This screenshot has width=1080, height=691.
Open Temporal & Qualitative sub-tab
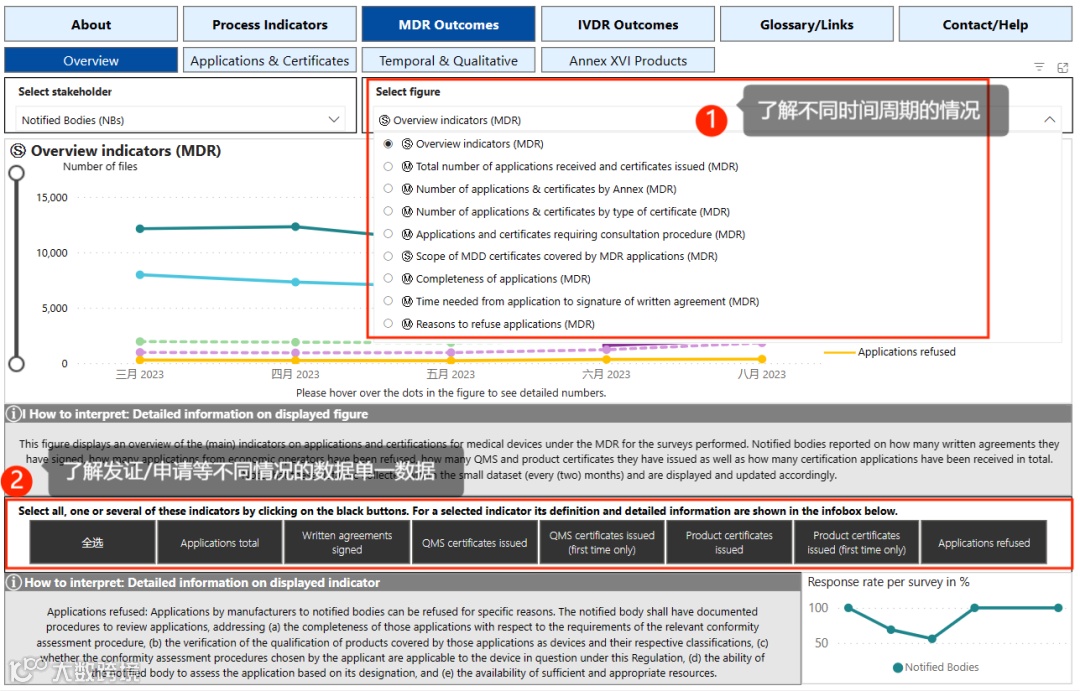pyautogui.click(x=448, y=61)
